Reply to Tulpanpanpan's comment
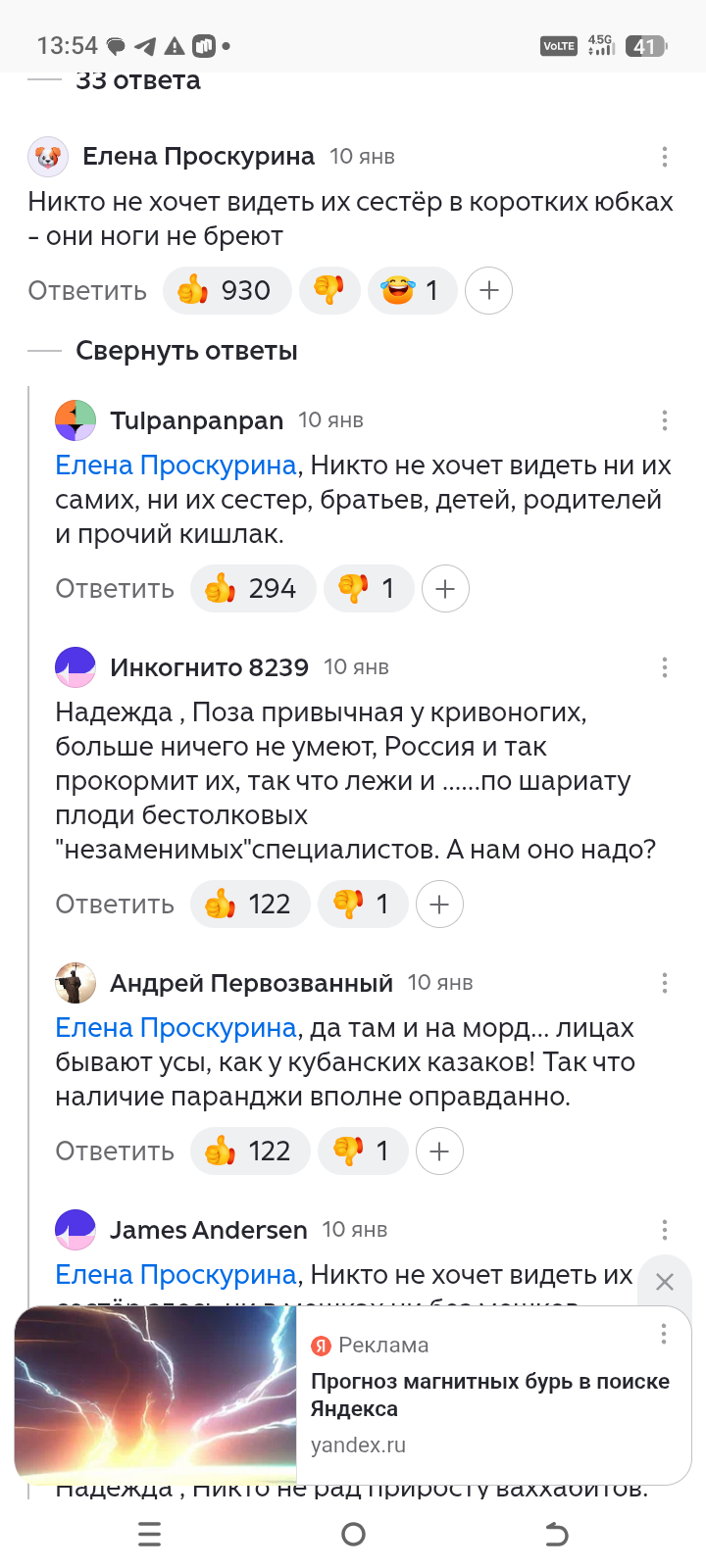 [115, 589]
